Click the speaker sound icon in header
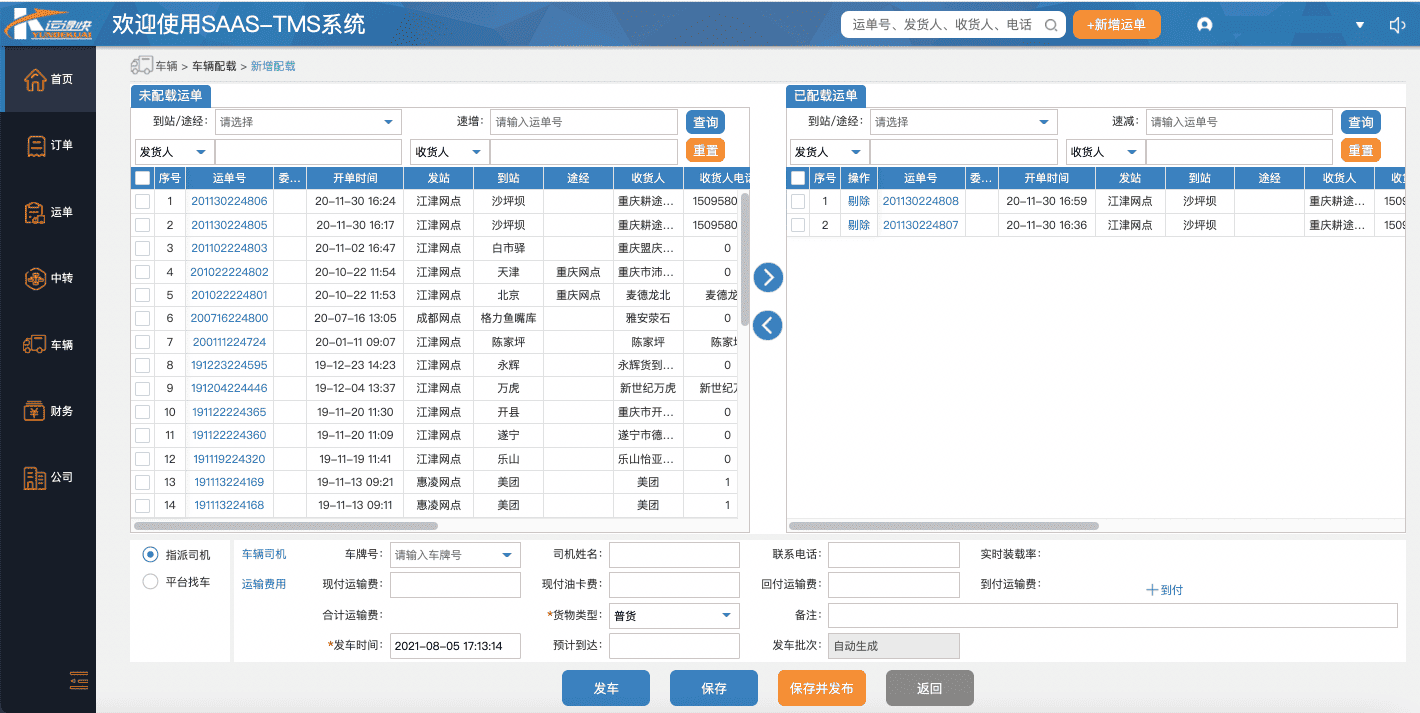Viewport: 1420px width, 713px height. tap(1397, 25)
